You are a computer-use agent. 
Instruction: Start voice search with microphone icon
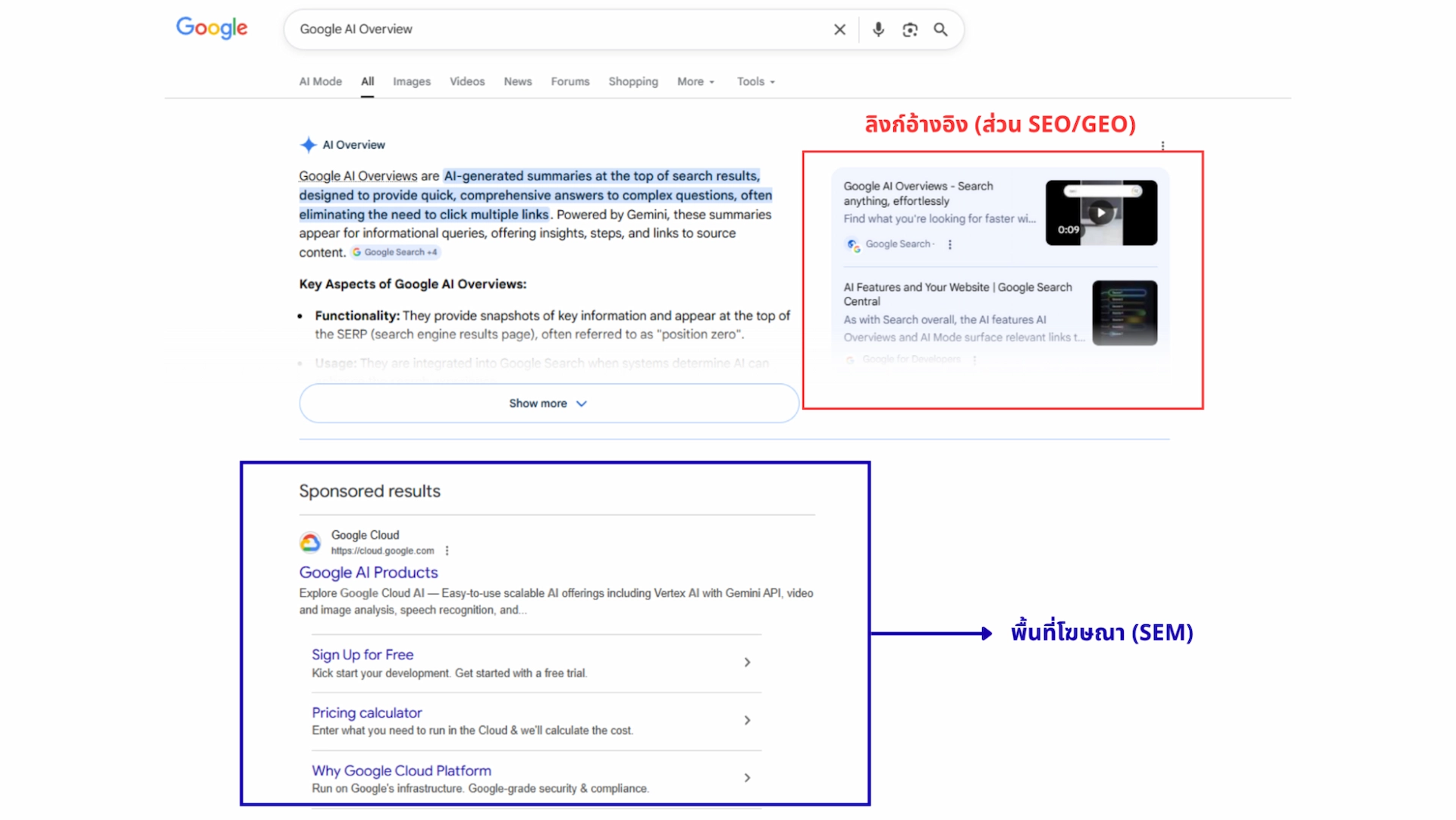[878, 30]
